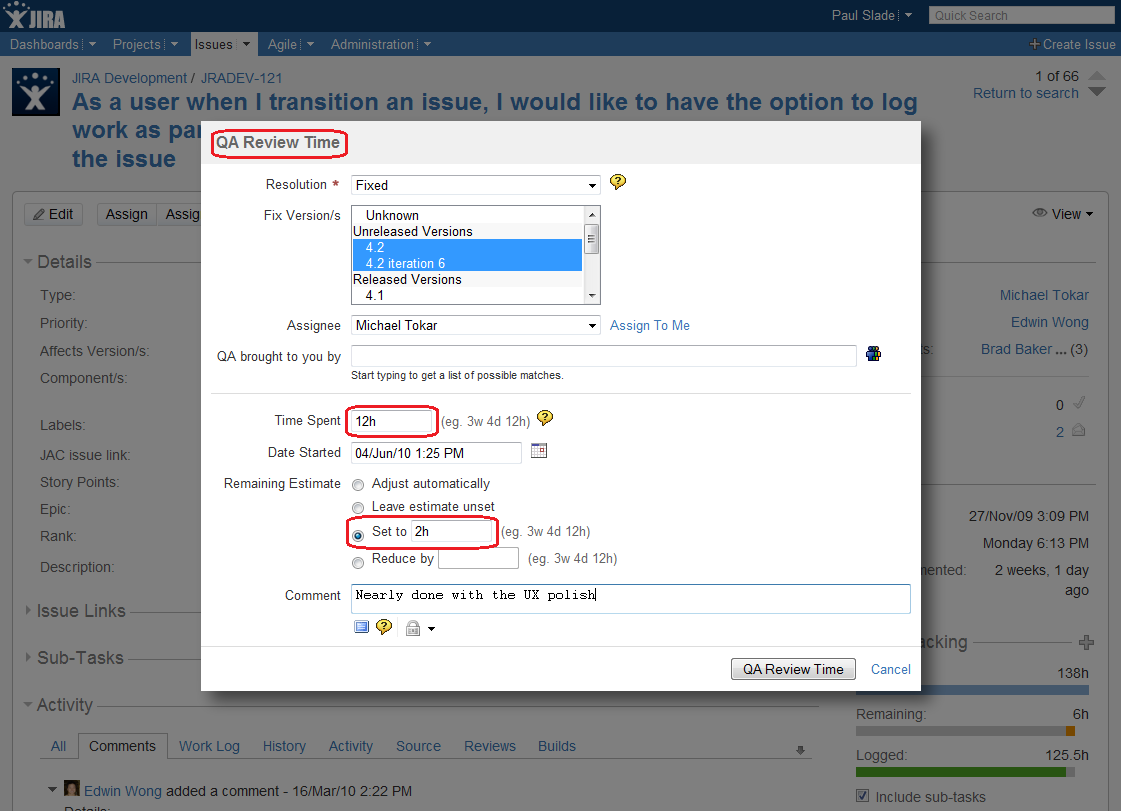Click the Logged time green bar
The width and height of the screenshot is (1121, 811).
960,772
